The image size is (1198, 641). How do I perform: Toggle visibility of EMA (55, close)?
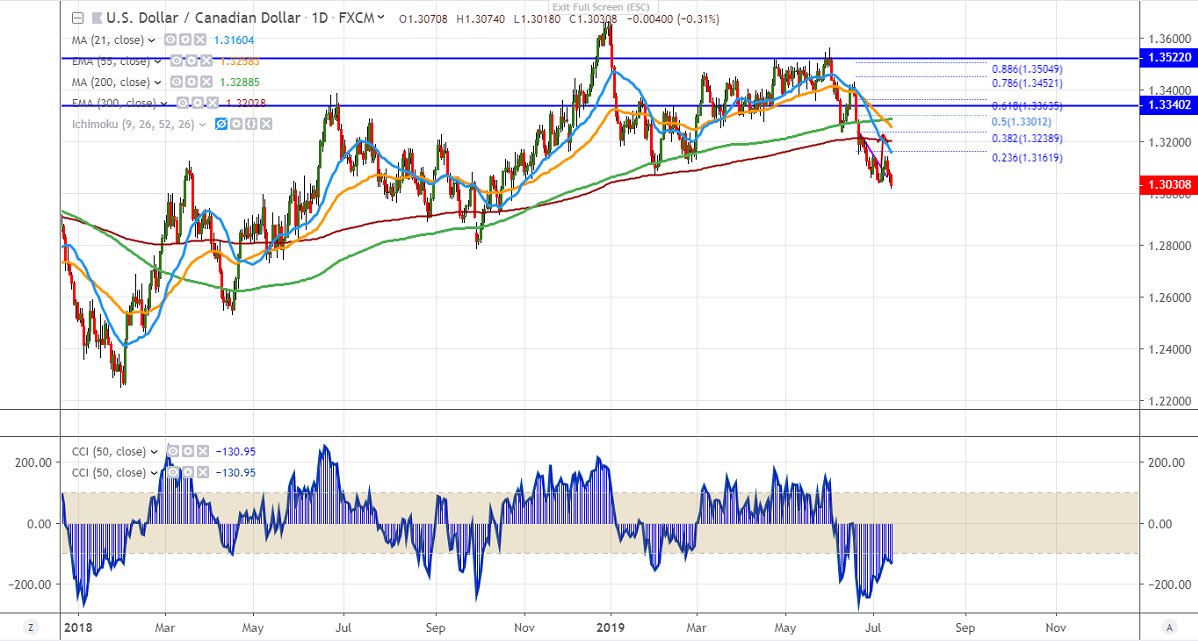(177, 61)
